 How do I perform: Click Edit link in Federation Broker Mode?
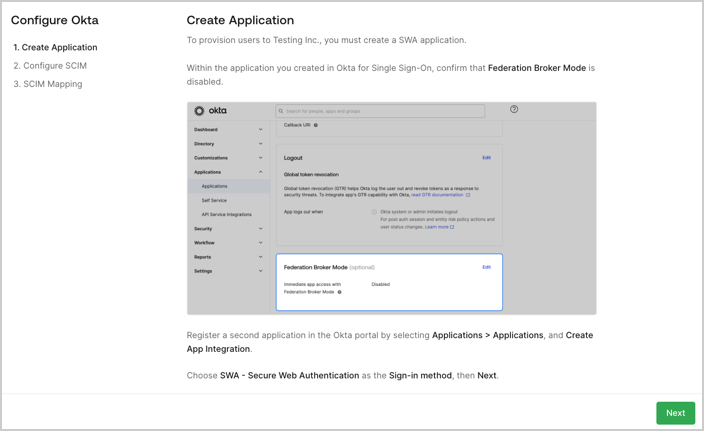click(487, 267)
